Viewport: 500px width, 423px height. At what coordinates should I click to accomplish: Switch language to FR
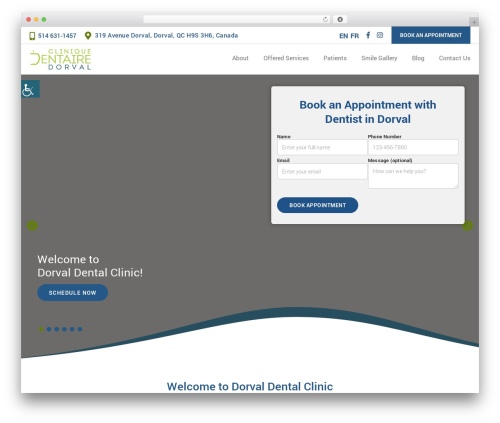[x=355, y=36]
